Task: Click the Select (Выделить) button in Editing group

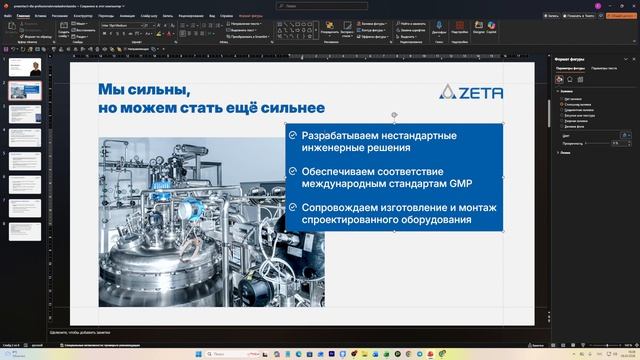Action: click(x=407, y=37)
